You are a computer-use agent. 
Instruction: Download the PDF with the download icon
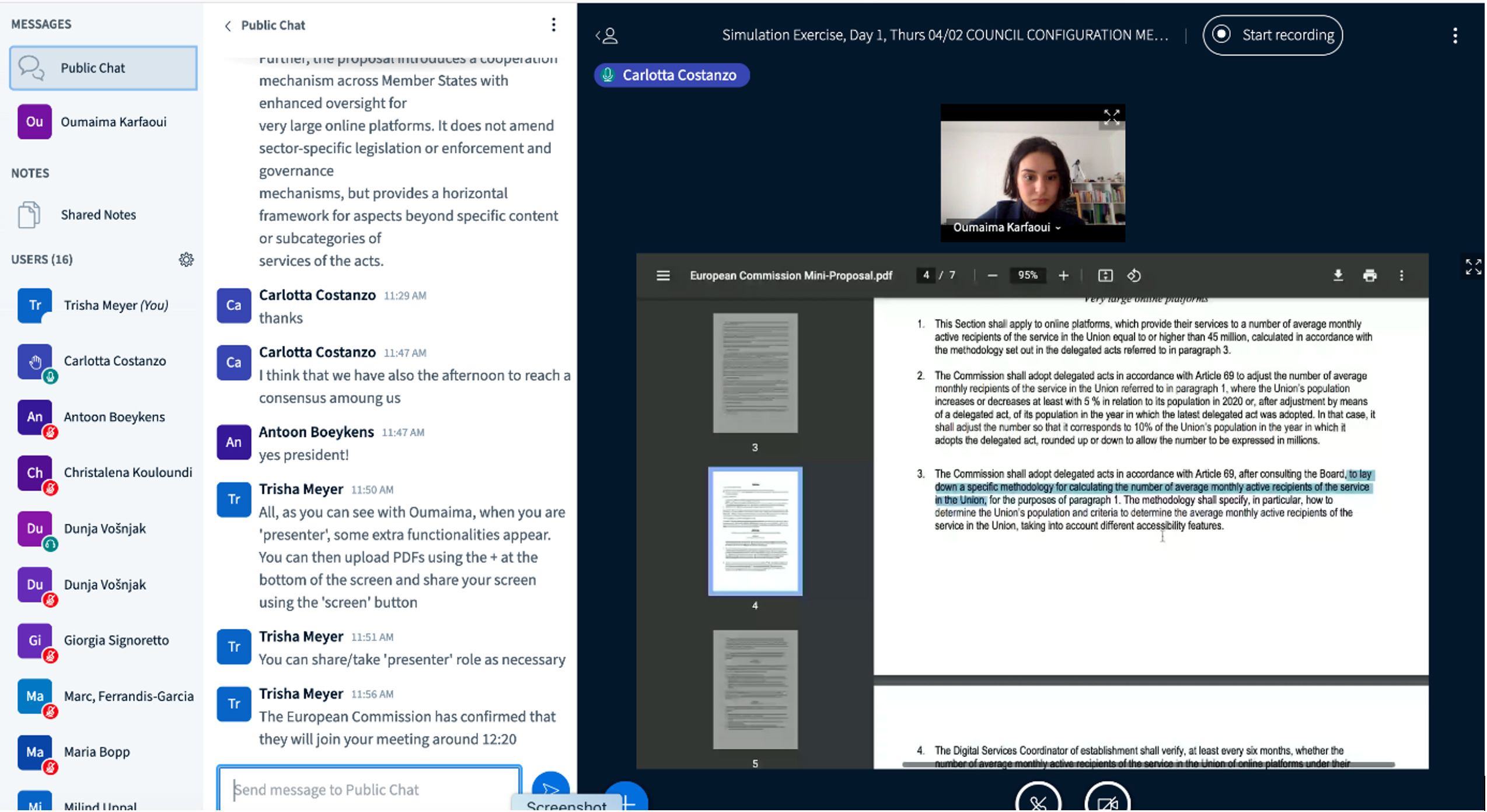[x=1339, y=276]
